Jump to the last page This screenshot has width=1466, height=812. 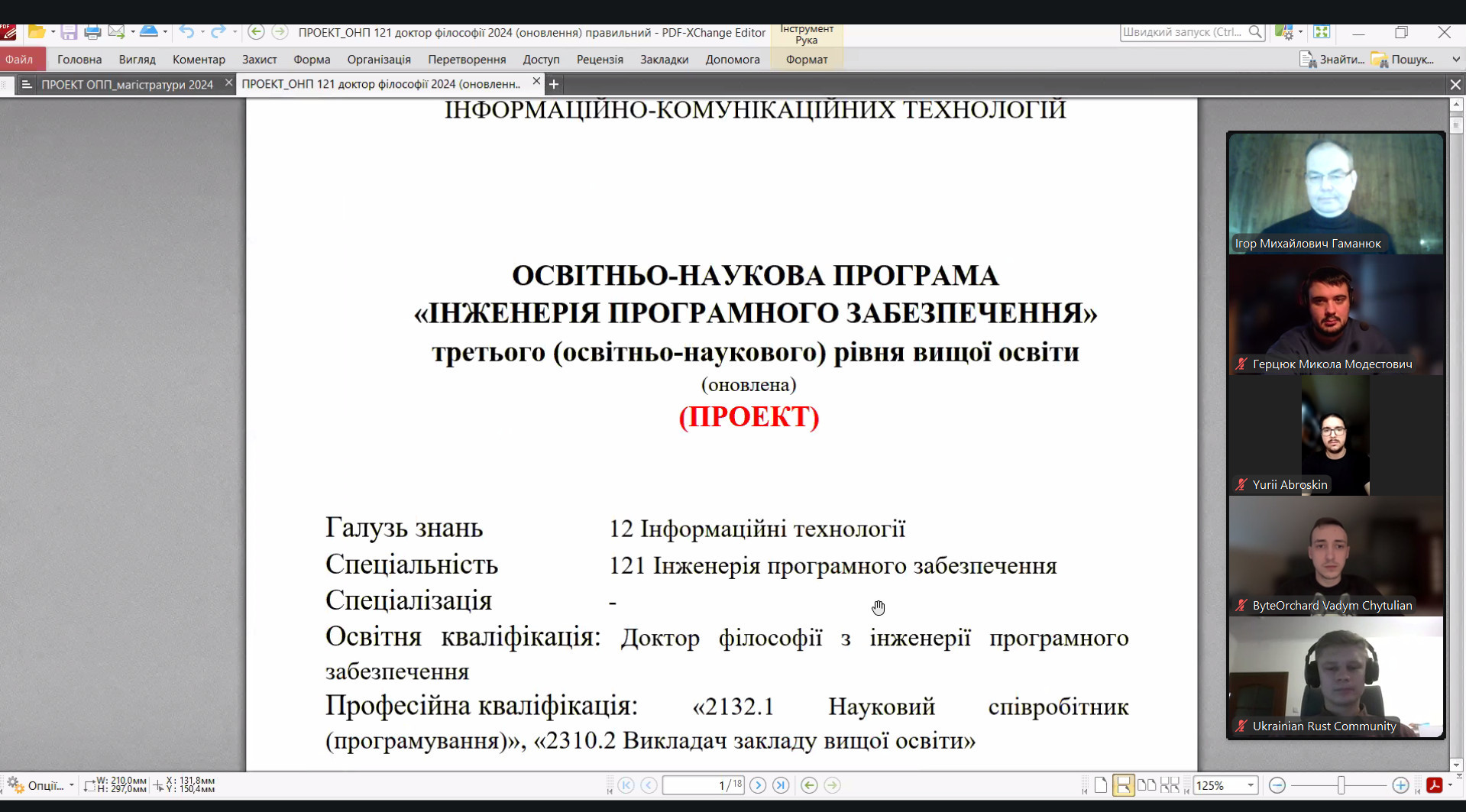[781, 785]
